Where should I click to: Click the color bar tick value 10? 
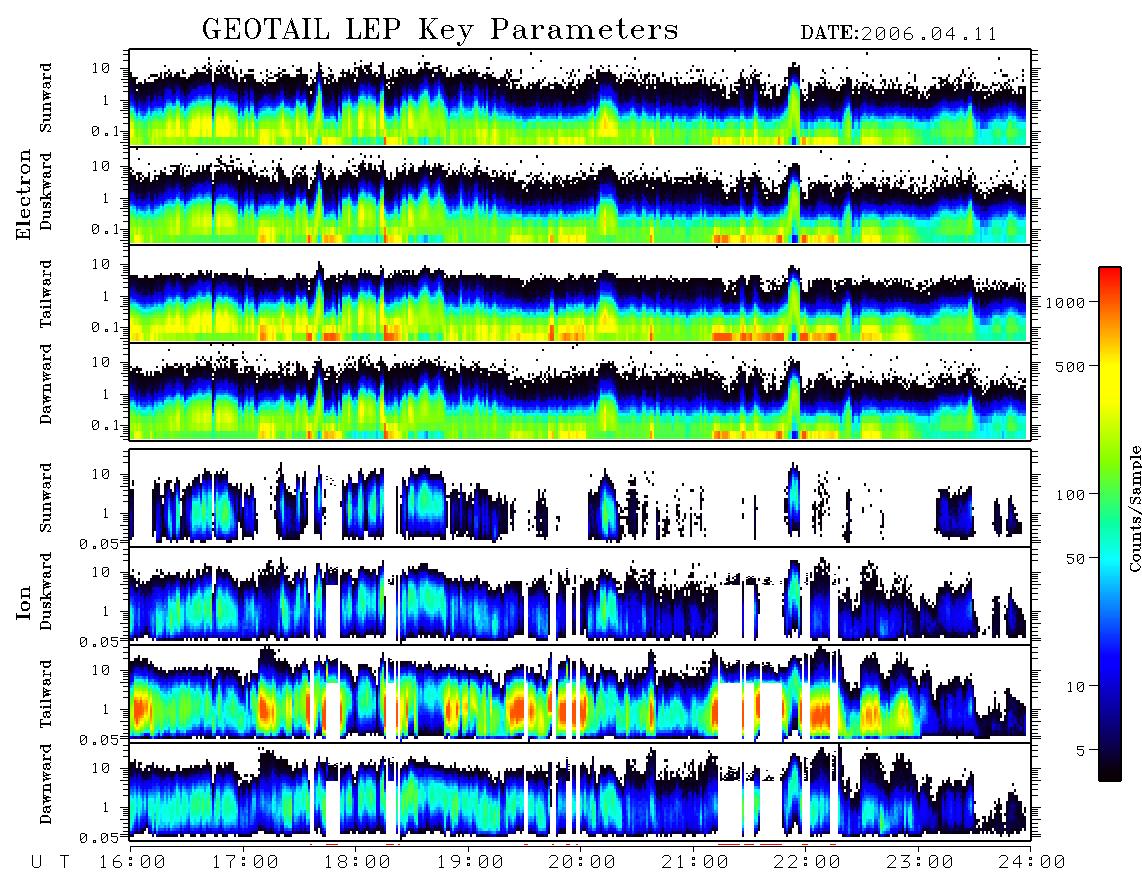pyautogui.click(x=1075, y=686)
